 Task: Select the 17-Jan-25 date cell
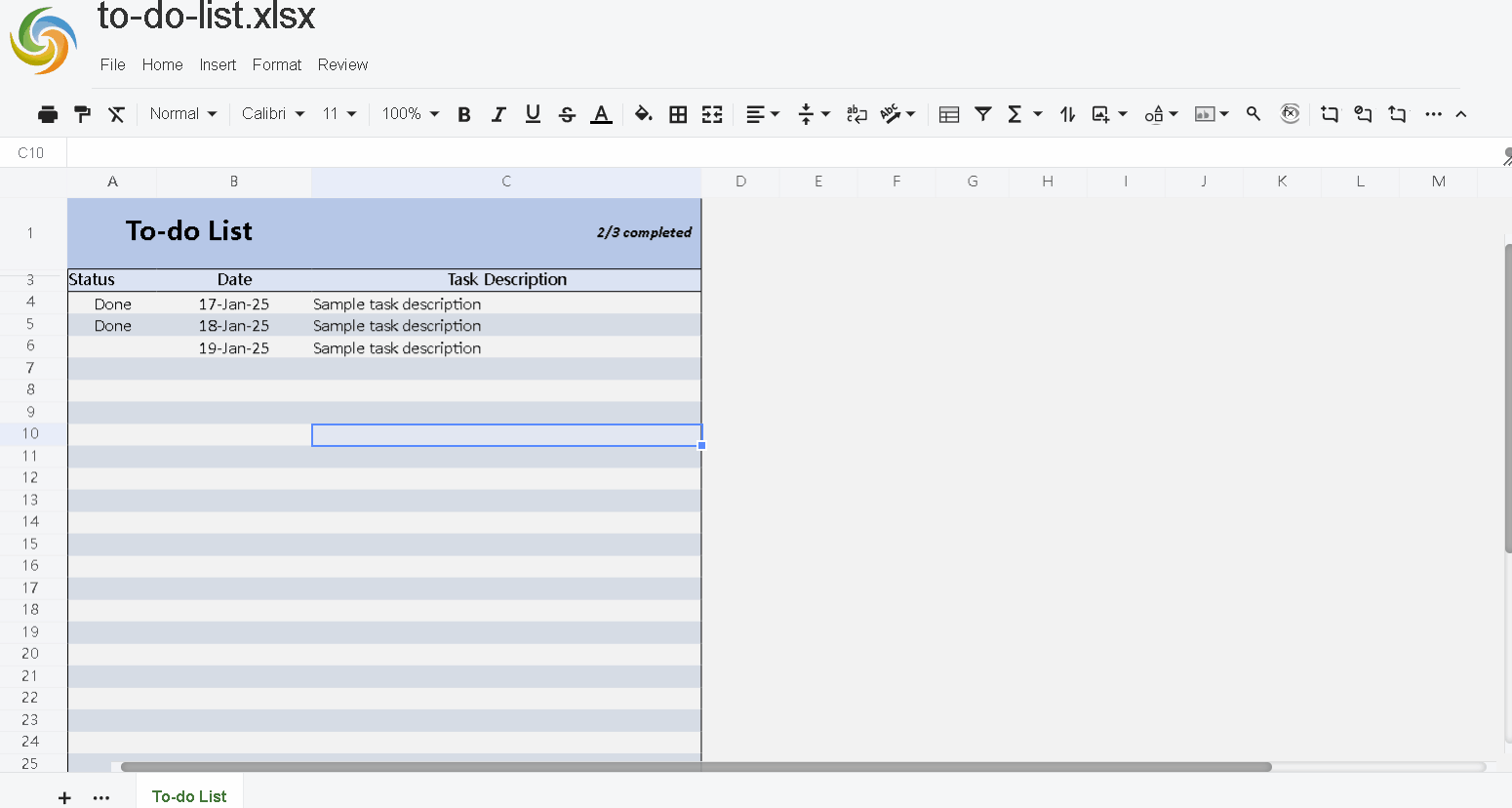(x=234, y=304)
